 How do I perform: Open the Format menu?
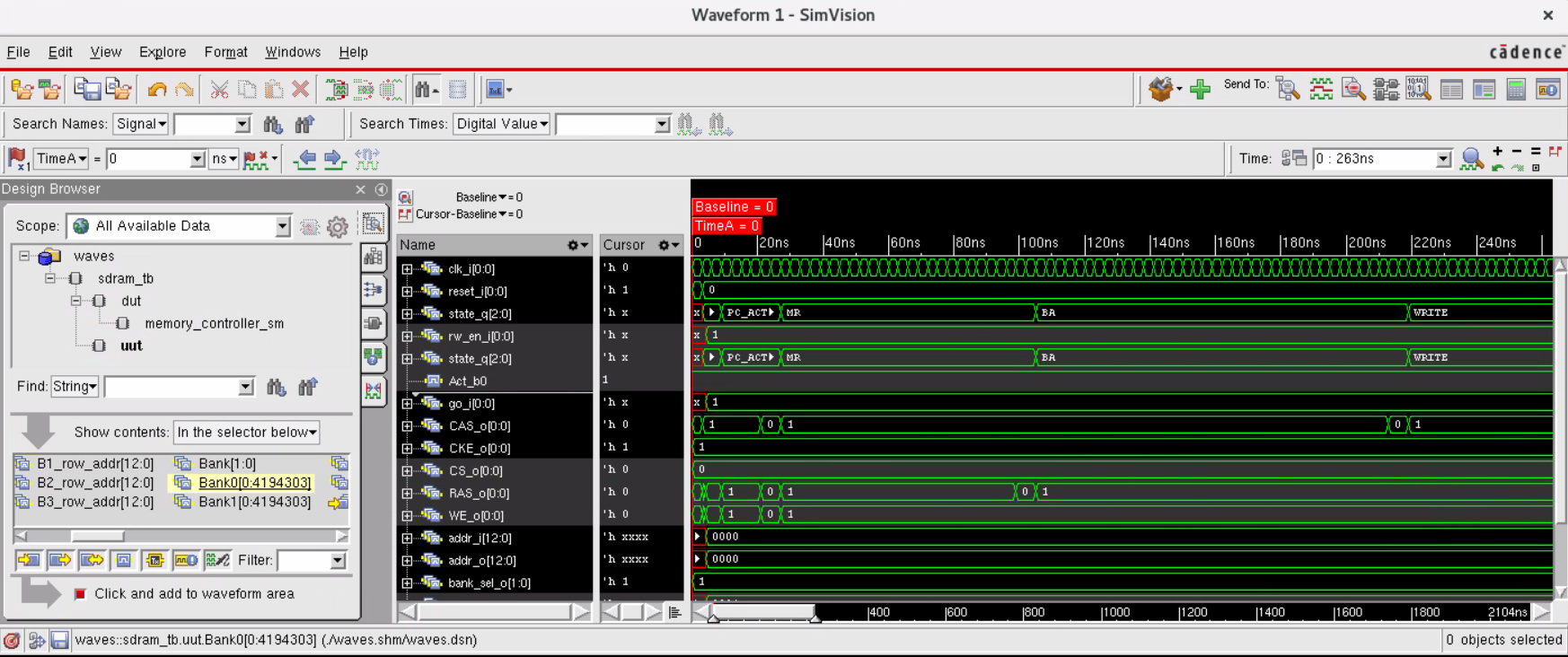pos(225,52)
